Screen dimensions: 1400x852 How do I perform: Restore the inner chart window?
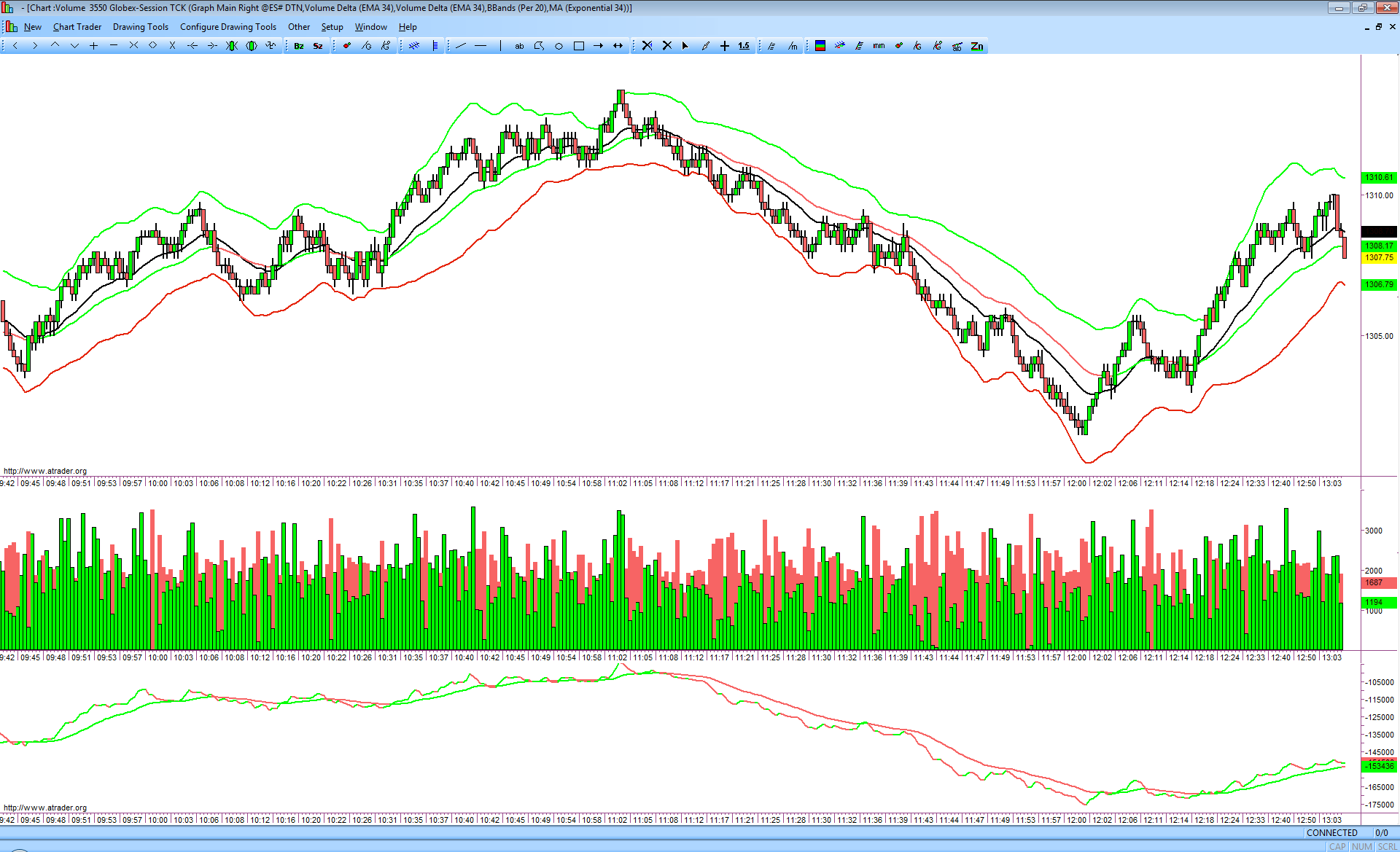point(1379,27)
